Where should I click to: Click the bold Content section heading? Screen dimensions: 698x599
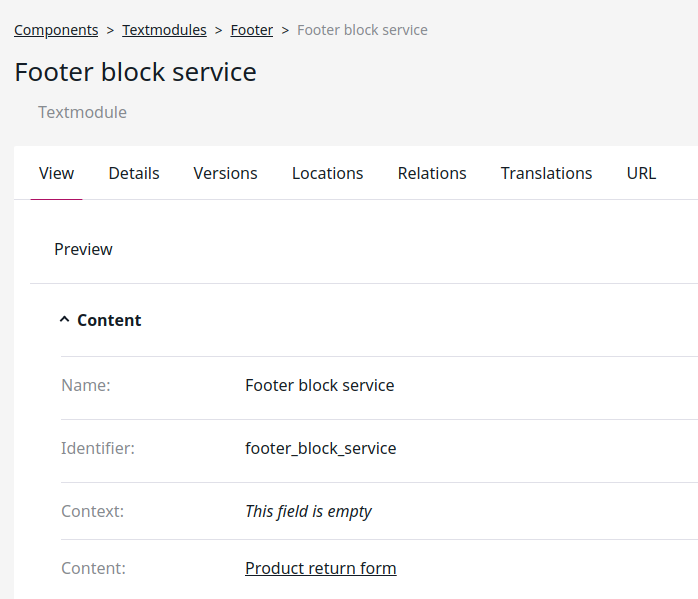click(109, 320)
